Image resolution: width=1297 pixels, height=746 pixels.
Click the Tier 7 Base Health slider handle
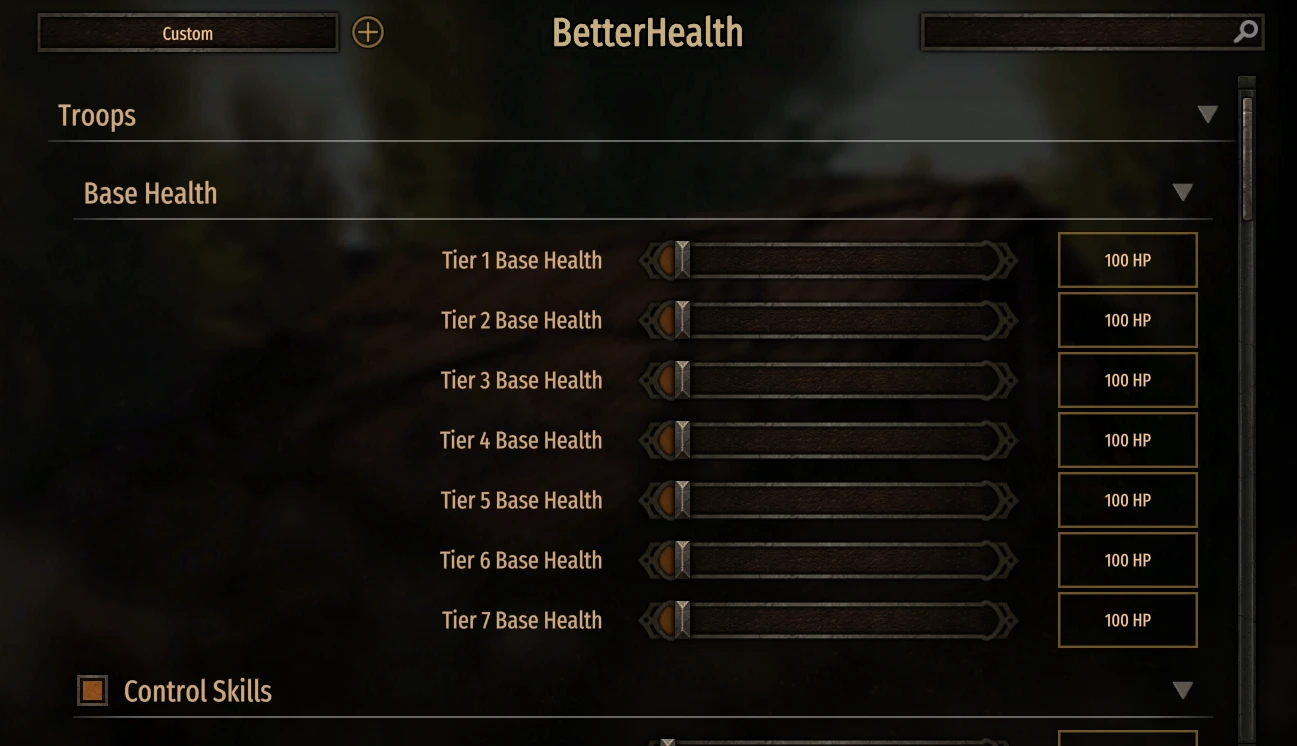681,621
